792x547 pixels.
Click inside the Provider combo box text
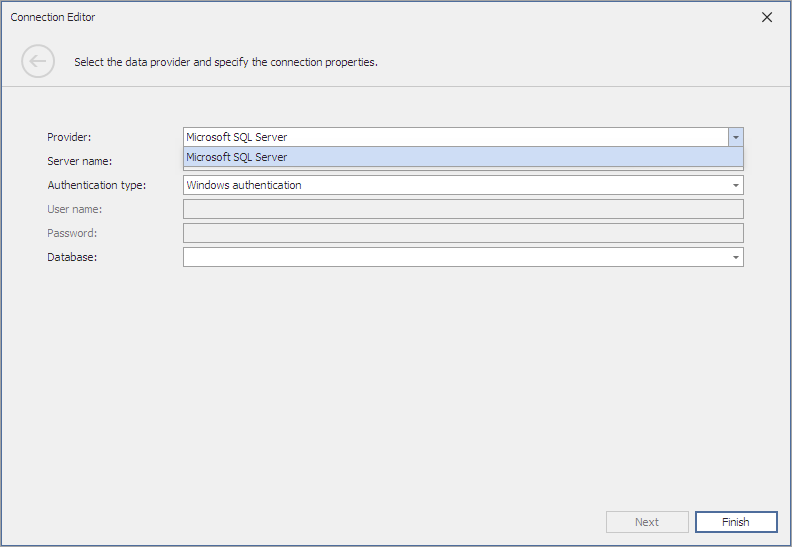(x=456, y=137)
